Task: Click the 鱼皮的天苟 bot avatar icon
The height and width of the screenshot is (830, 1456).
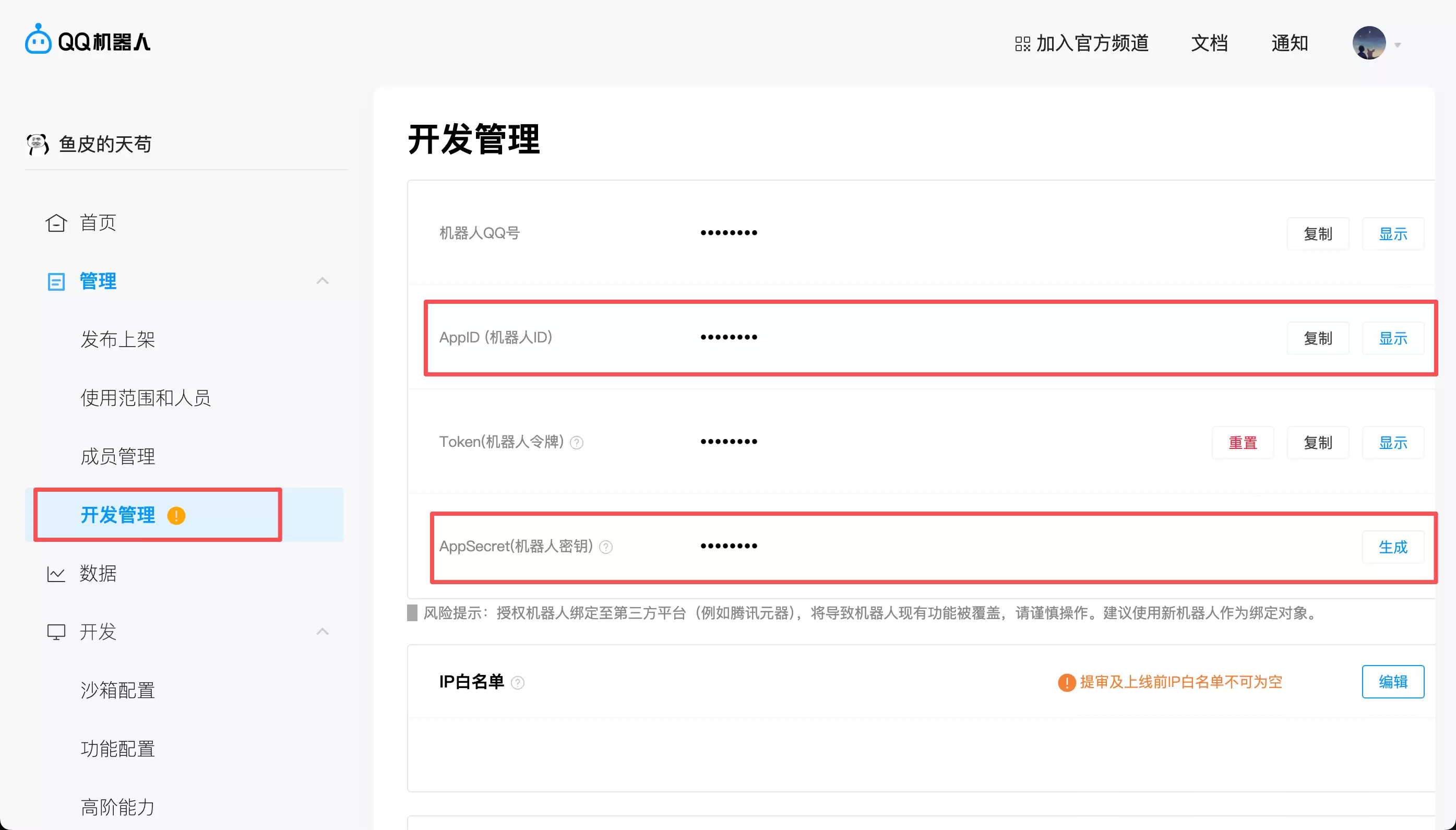Action: [x=38, y=144]
